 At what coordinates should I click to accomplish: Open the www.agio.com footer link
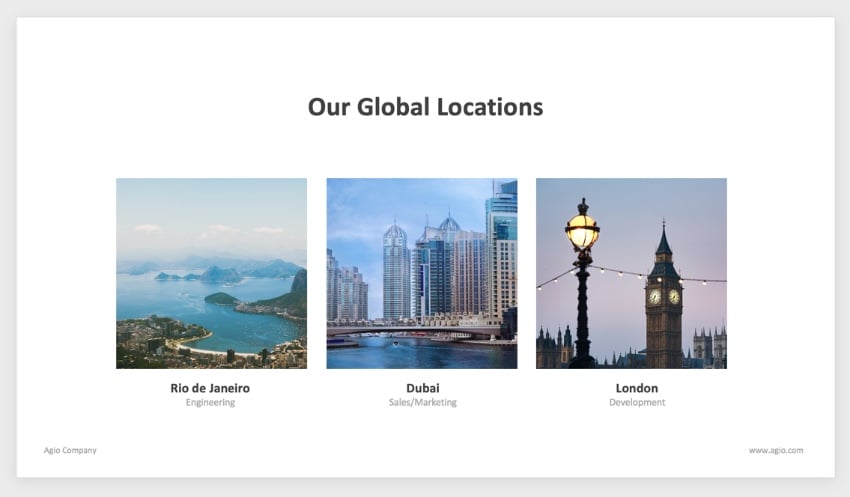coord(776,450)
